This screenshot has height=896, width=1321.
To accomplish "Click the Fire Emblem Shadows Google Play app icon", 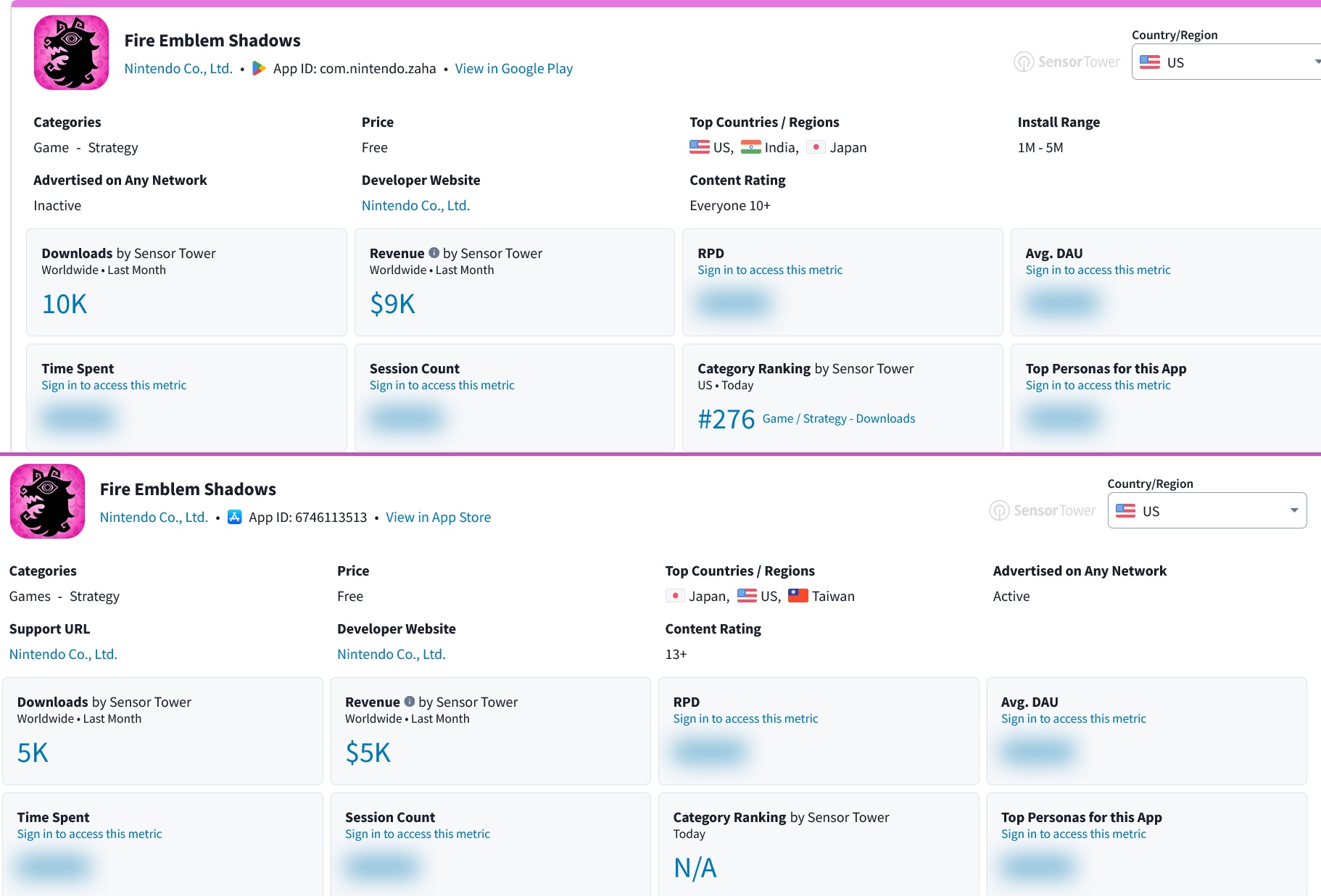I will coord(71,53).
